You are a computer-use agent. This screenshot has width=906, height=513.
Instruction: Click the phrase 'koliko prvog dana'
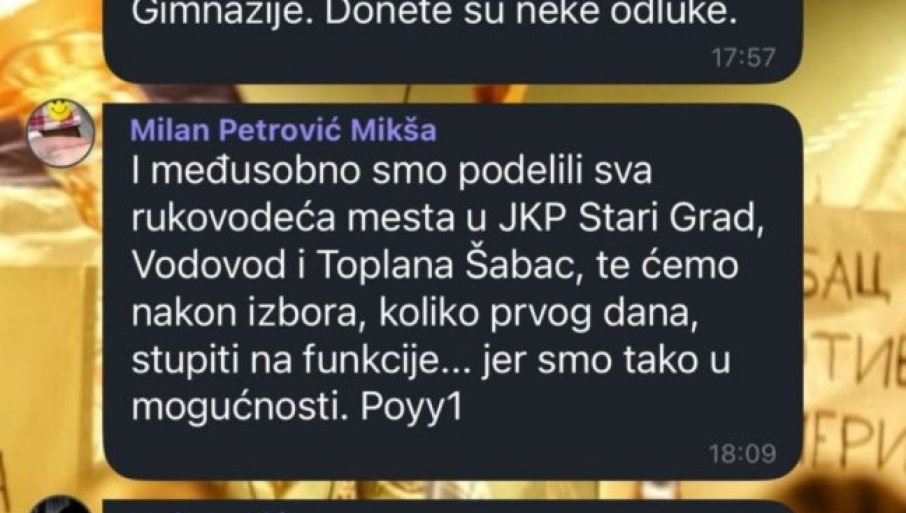pos(535,313)
